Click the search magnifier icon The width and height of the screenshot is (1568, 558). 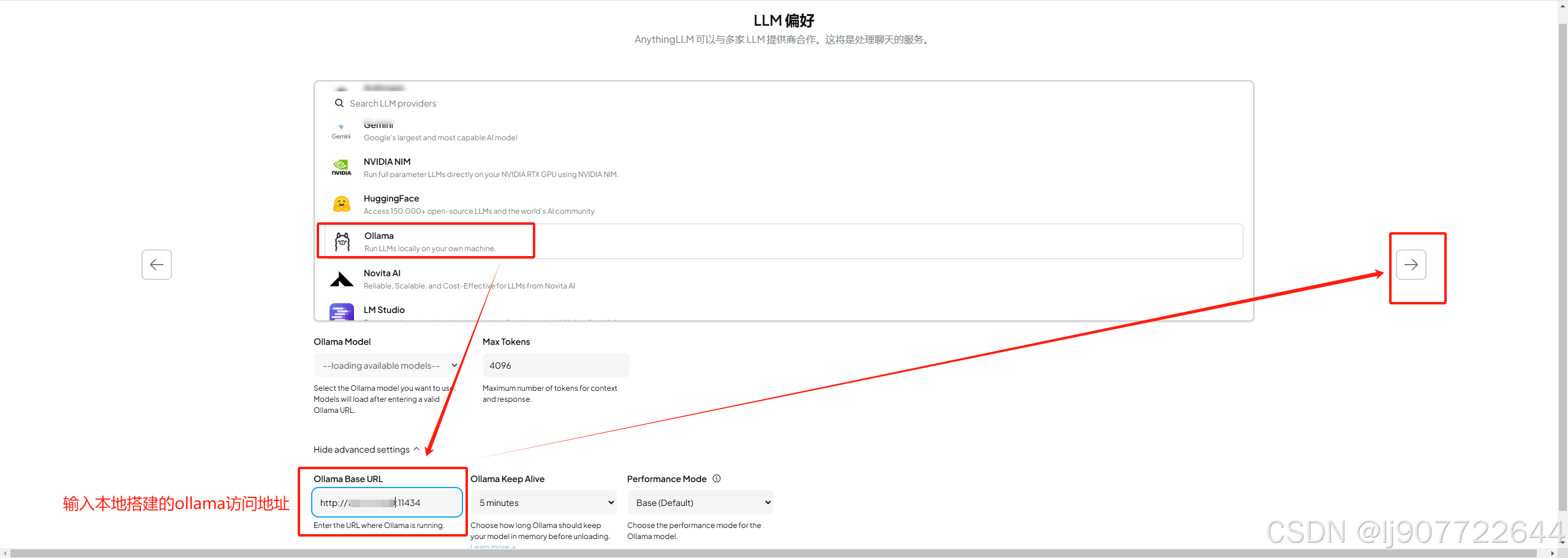pos(339,103)
